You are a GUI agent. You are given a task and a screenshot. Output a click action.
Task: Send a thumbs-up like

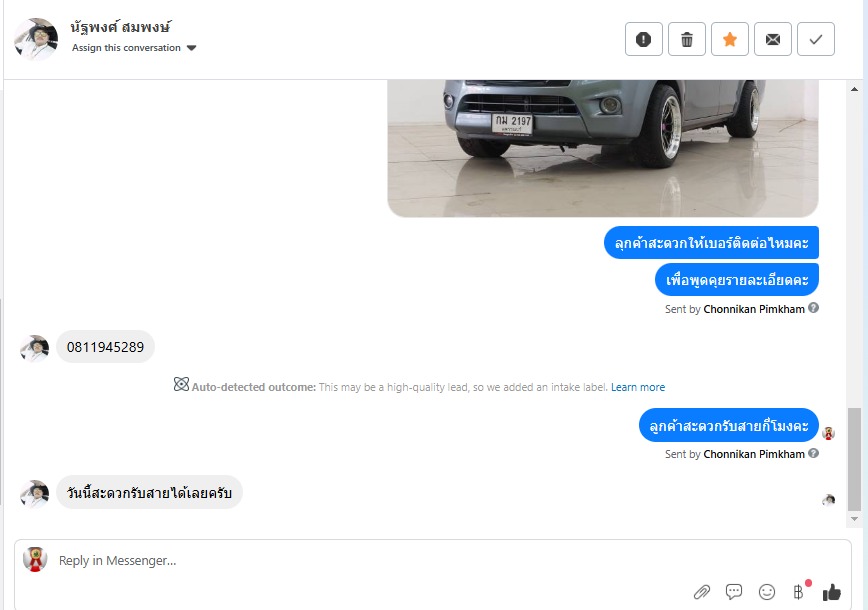tap(831, 592)
